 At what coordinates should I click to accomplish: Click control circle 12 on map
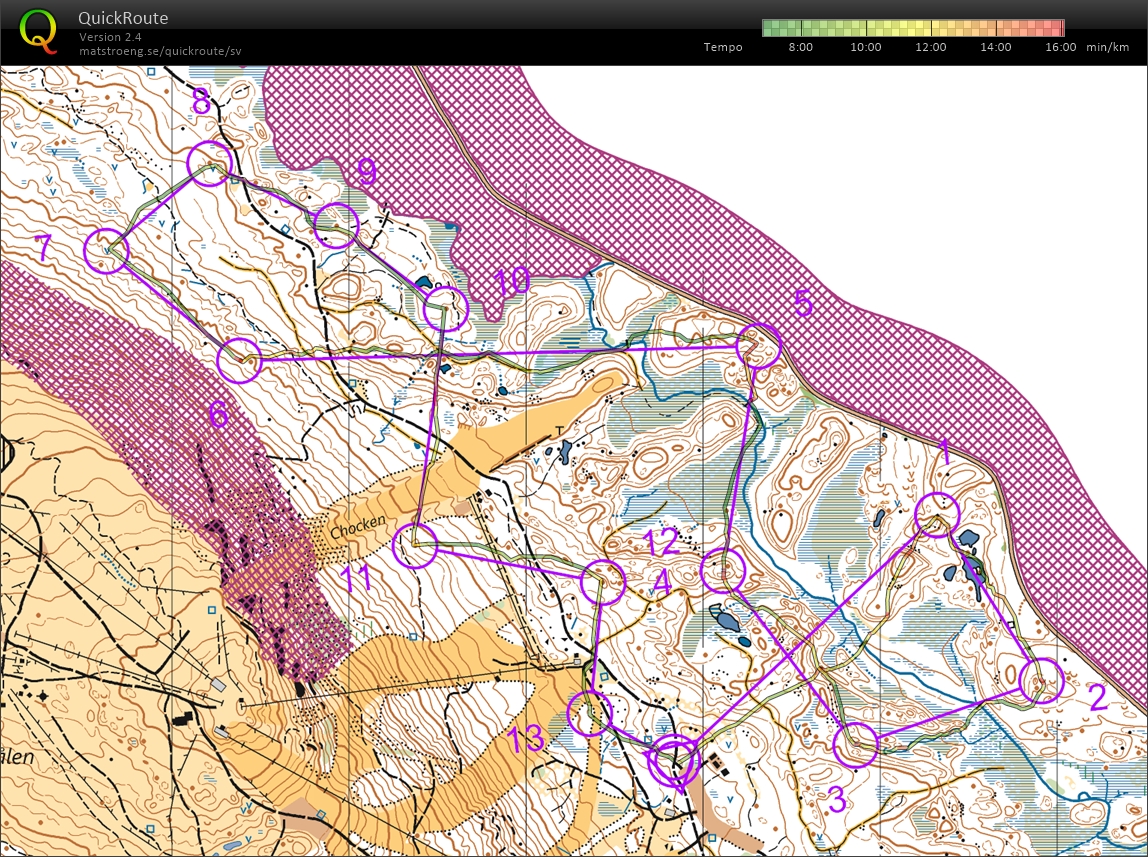[x=723, y=570]
